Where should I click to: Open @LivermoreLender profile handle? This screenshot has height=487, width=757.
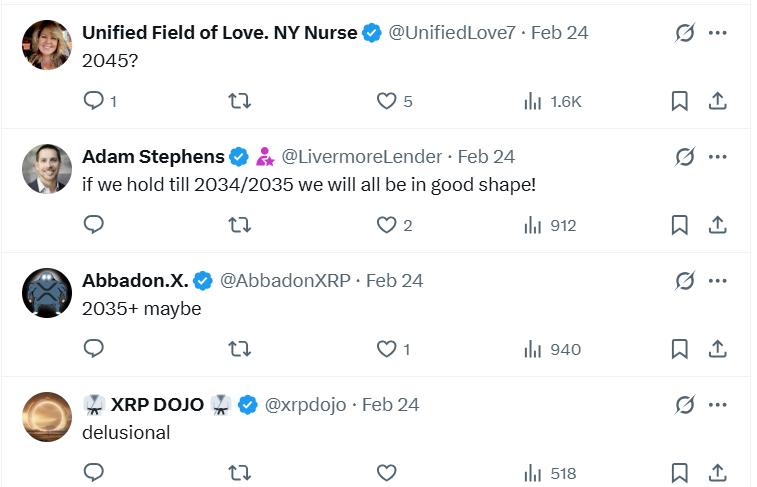(x=361, y=157)
